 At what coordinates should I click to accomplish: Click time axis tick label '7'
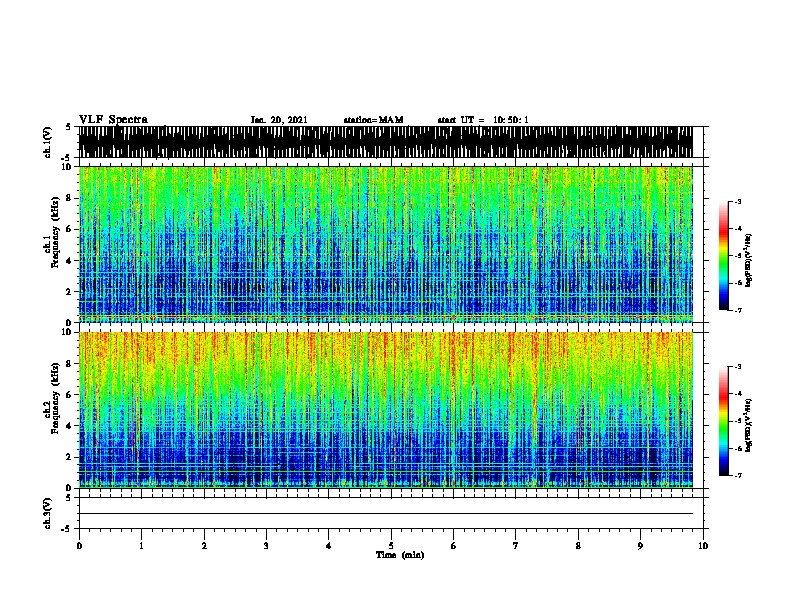pos(516,546)
